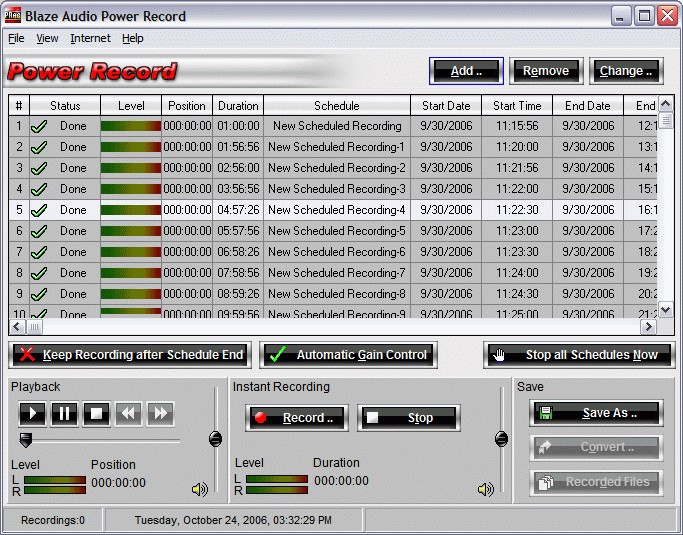This screenshot has height=535, width=683.
Task: Maximize the Power Record window
Action: point(645,16)
